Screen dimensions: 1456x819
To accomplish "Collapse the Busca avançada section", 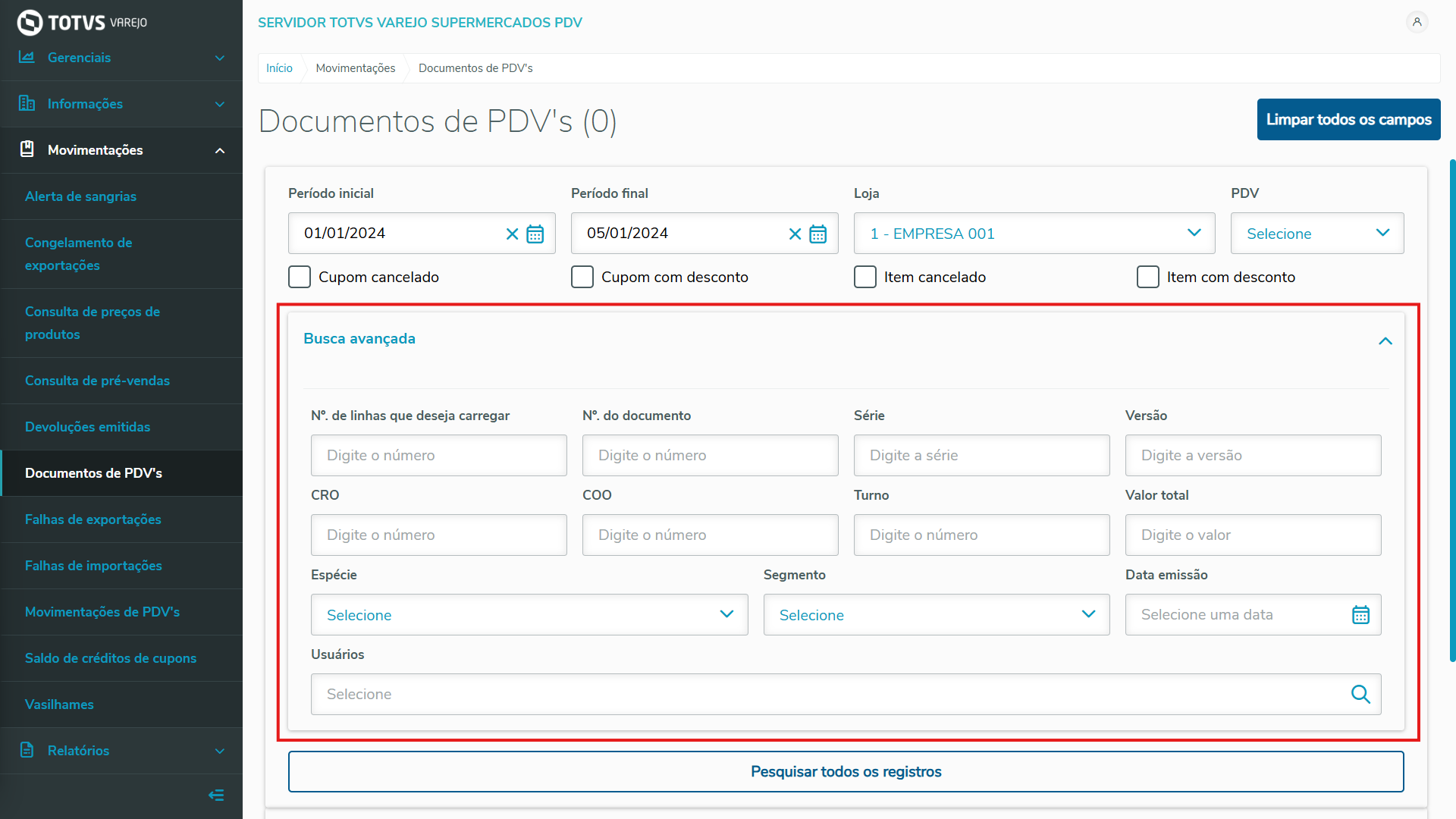I will 1385,340.
